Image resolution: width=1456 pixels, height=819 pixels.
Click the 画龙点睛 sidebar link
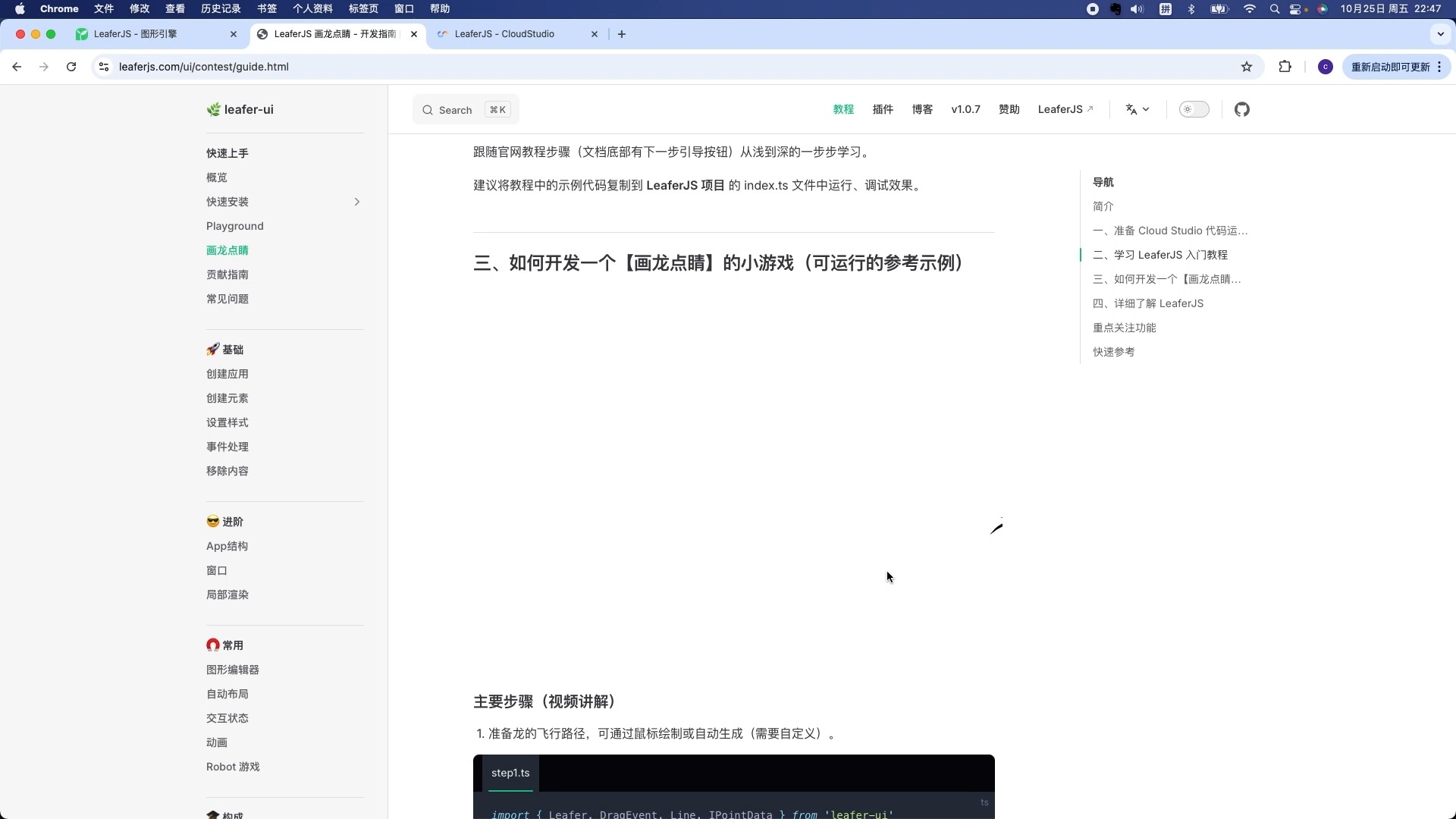tap(228, 250)
